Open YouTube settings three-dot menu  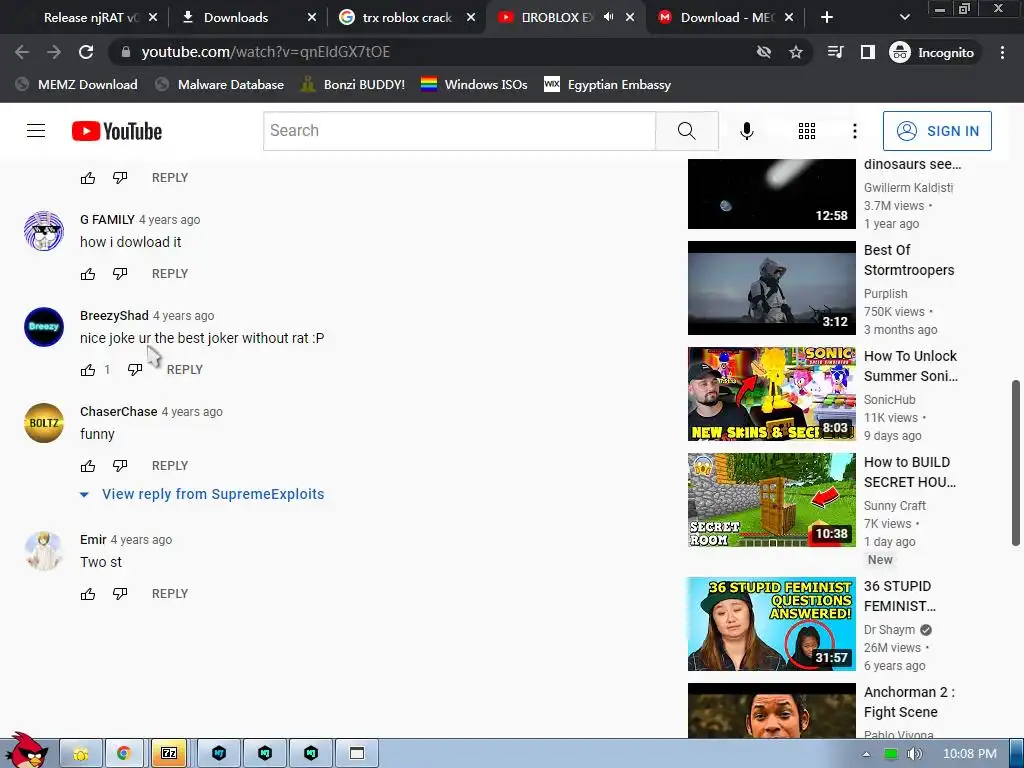854,131
